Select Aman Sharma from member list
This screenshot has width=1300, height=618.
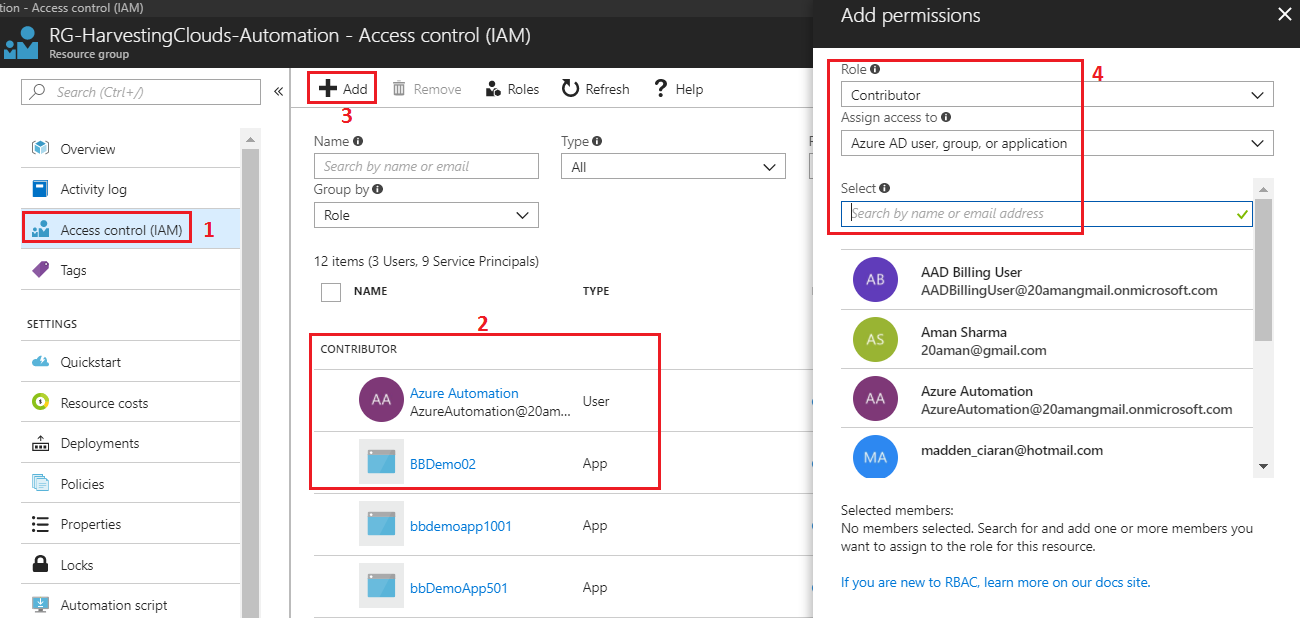click(x=1046, y=340)
